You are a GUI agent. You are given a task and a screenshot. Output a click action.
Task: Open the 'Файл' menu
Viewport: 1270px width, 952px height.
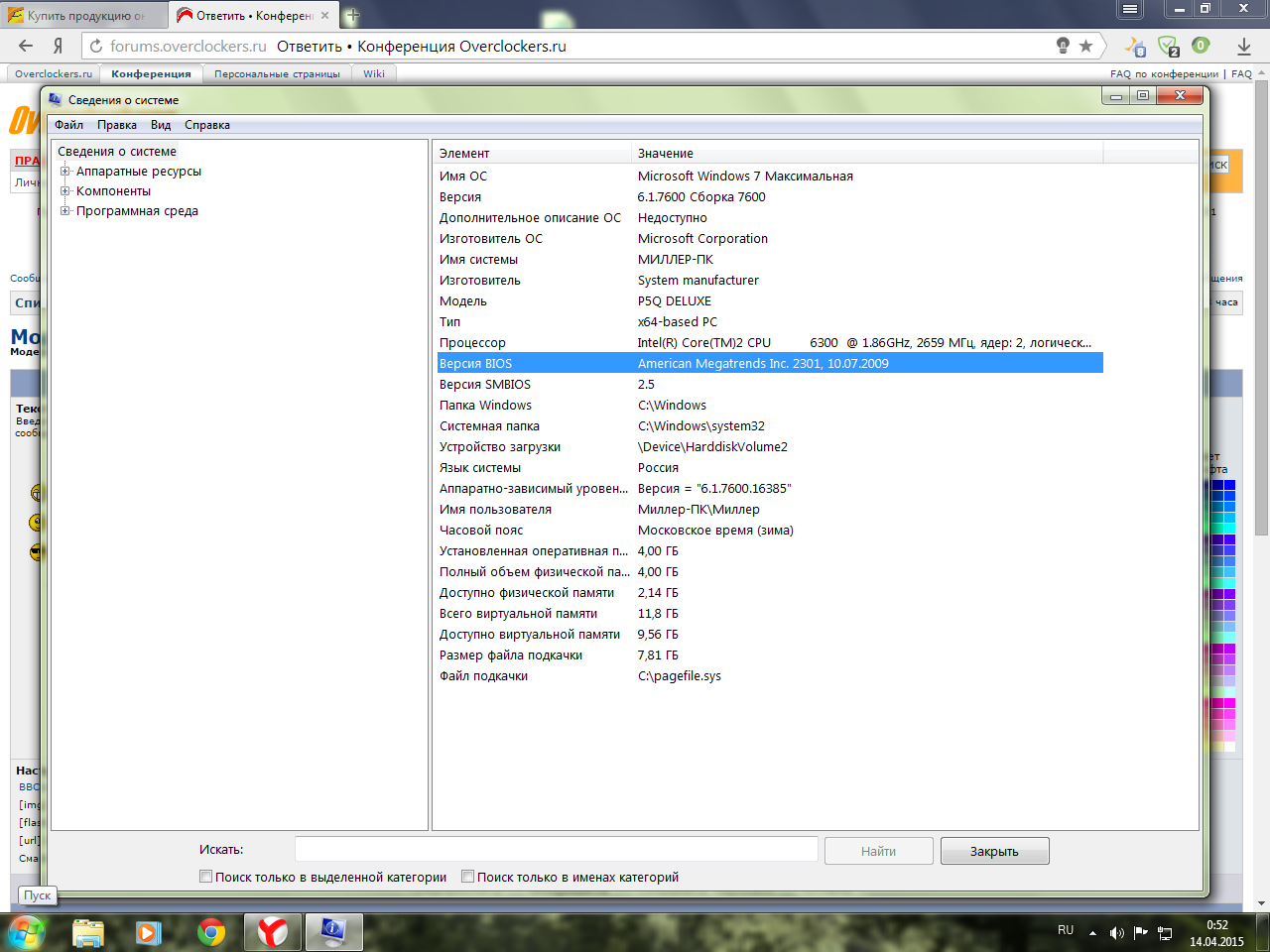68,125
